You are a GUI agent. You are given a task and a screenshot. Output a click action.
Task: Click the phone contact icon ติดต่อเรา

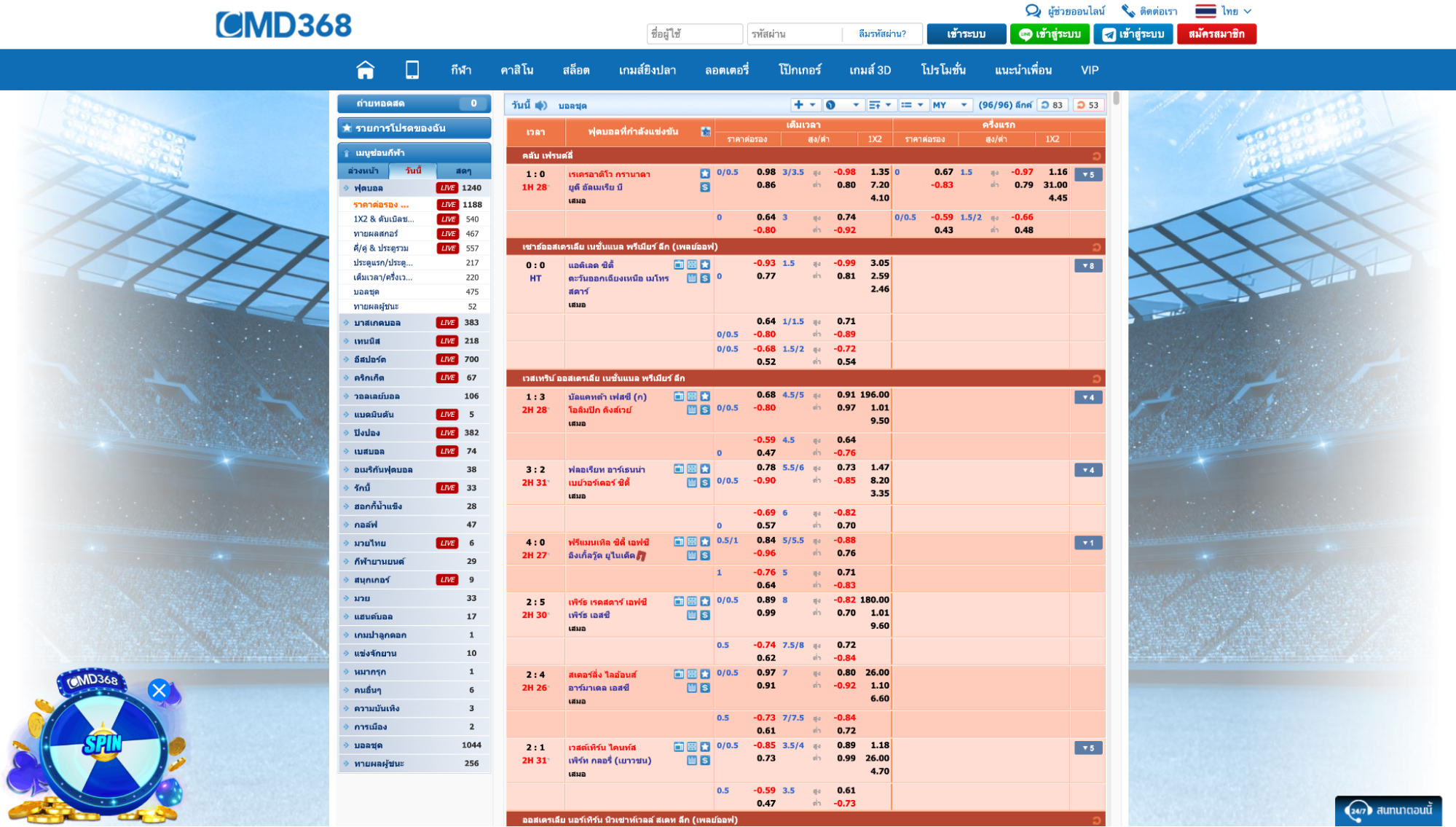(x=1128, y=11)
